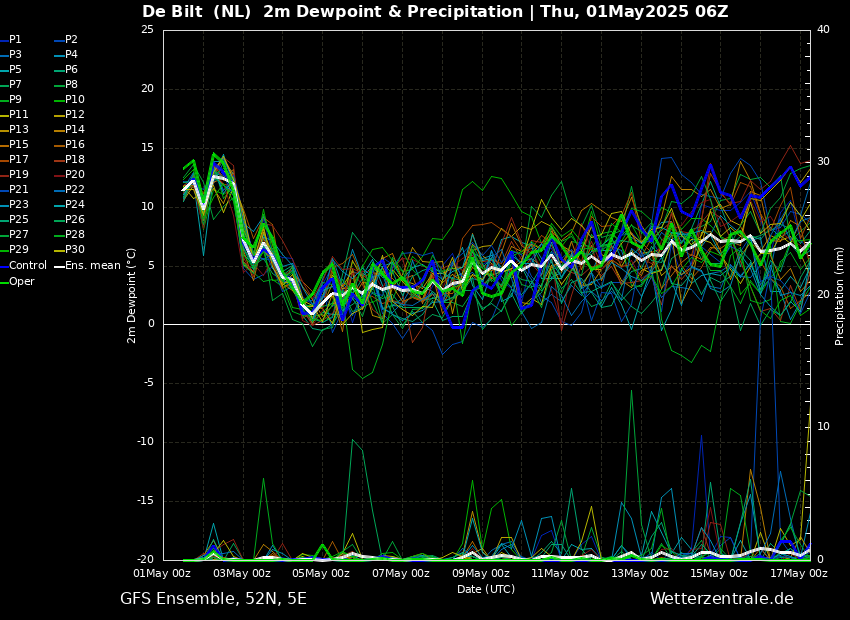
Task: Click the P10 legend entry
Action: point(69,100)
